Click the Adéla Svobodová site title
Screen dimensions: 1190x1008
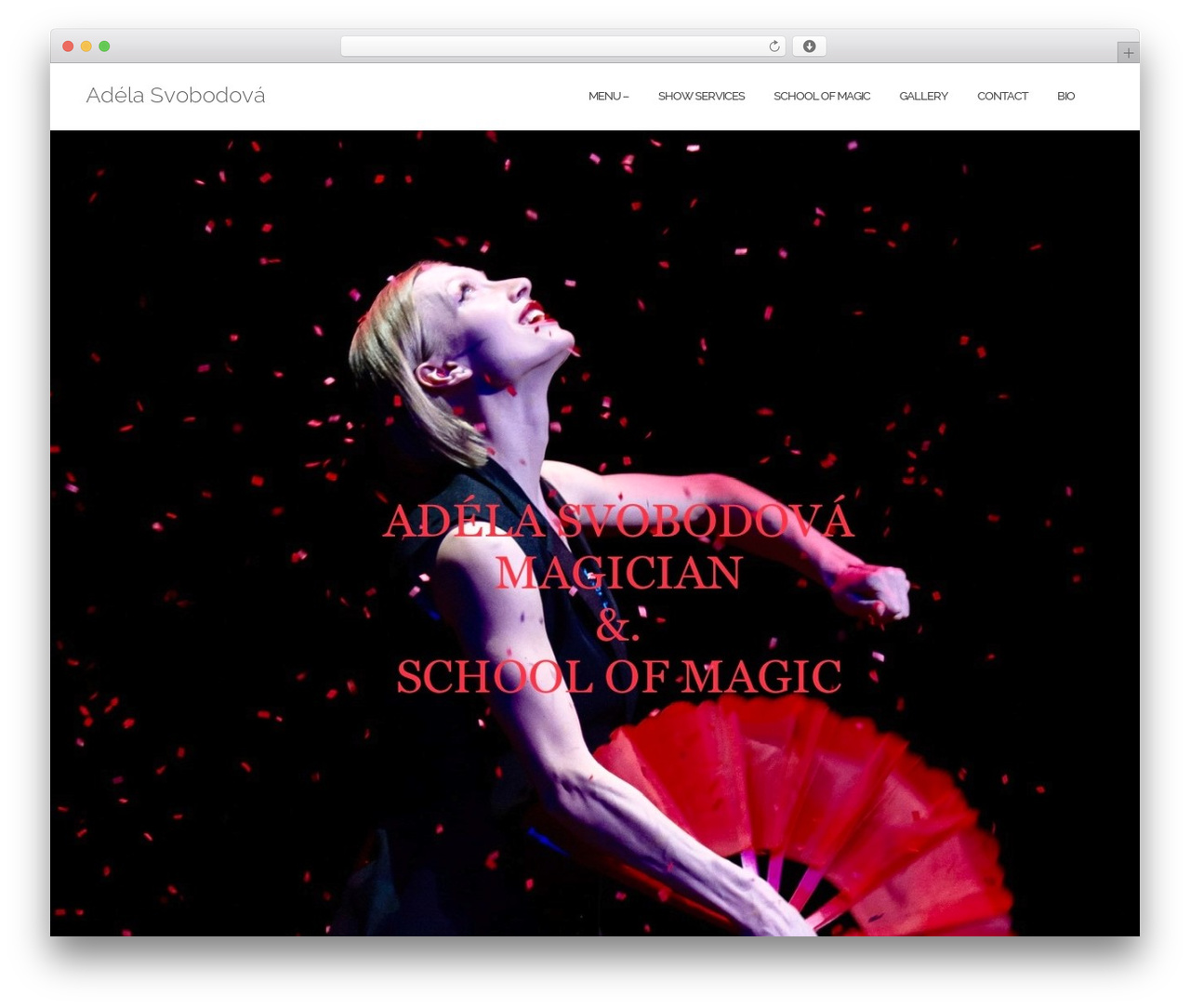coord(176,95)
